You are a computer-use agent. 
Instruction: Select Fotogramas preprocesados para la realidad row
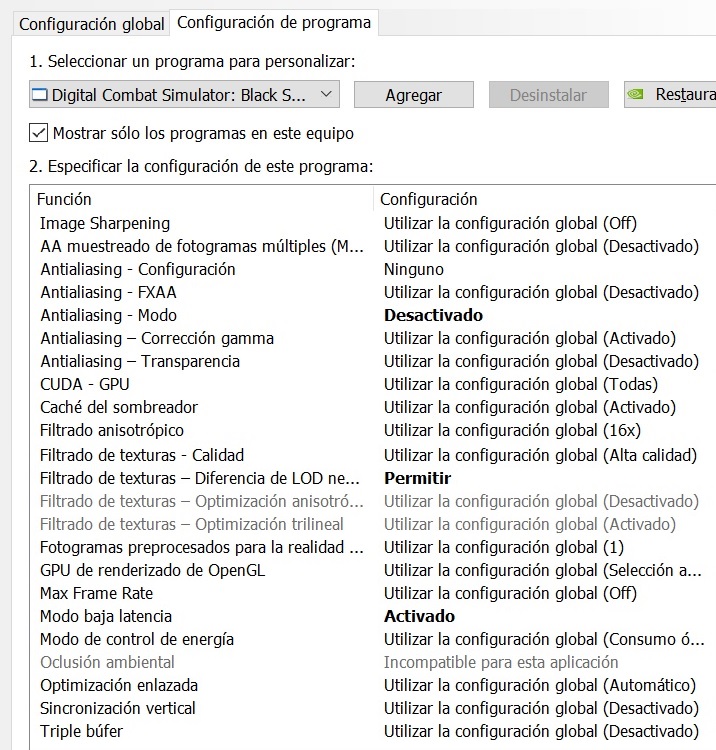click(x=373, y=547)
